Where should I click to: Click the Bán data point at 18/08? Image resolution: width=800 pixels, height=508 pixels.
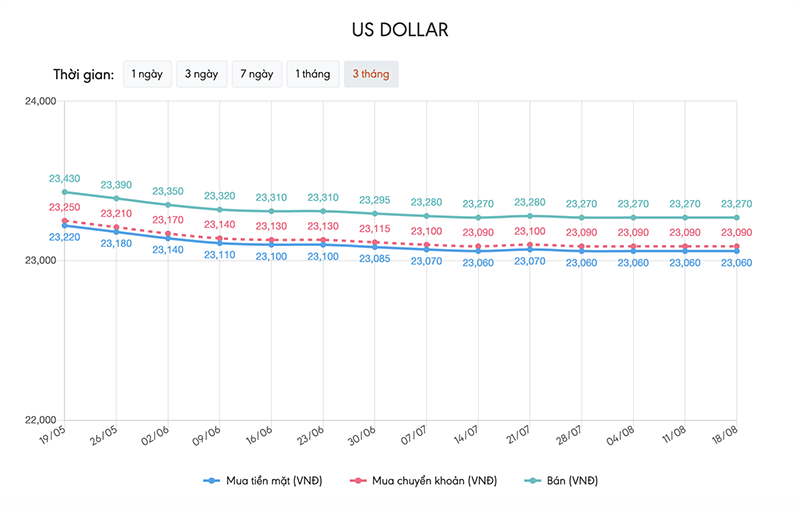pos(737,217)
